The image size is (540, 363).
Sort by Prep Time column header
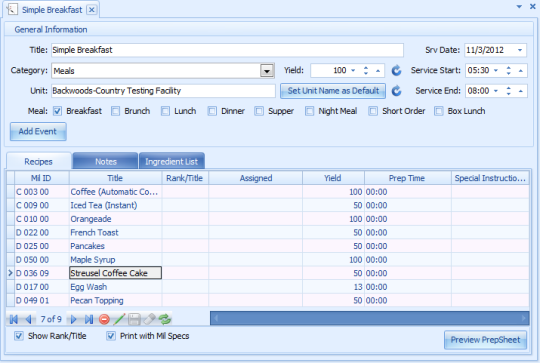click(407, 178)
